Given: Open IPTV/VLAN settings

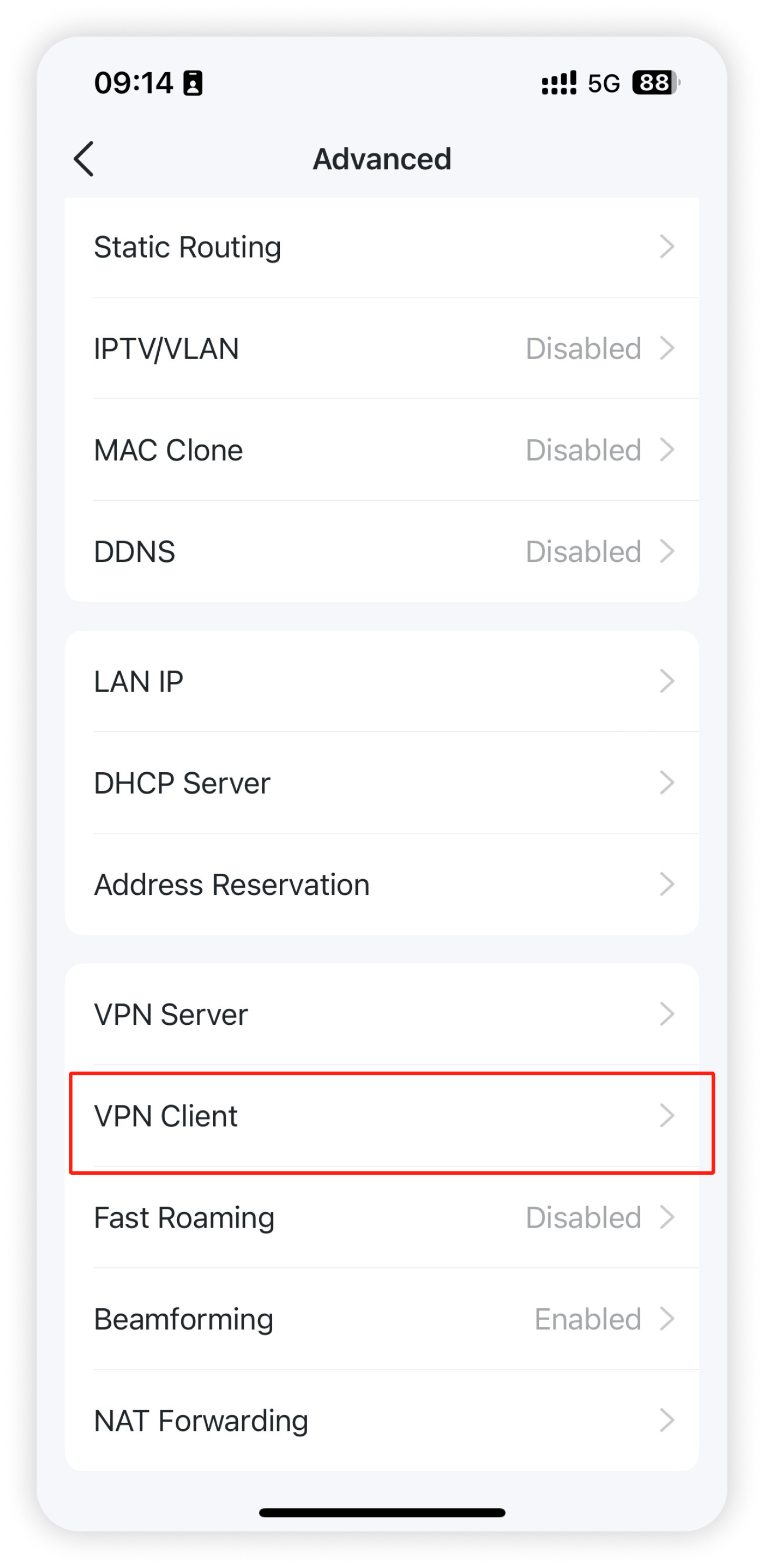Looking at the screenshot, I should [x=382, y=348].
